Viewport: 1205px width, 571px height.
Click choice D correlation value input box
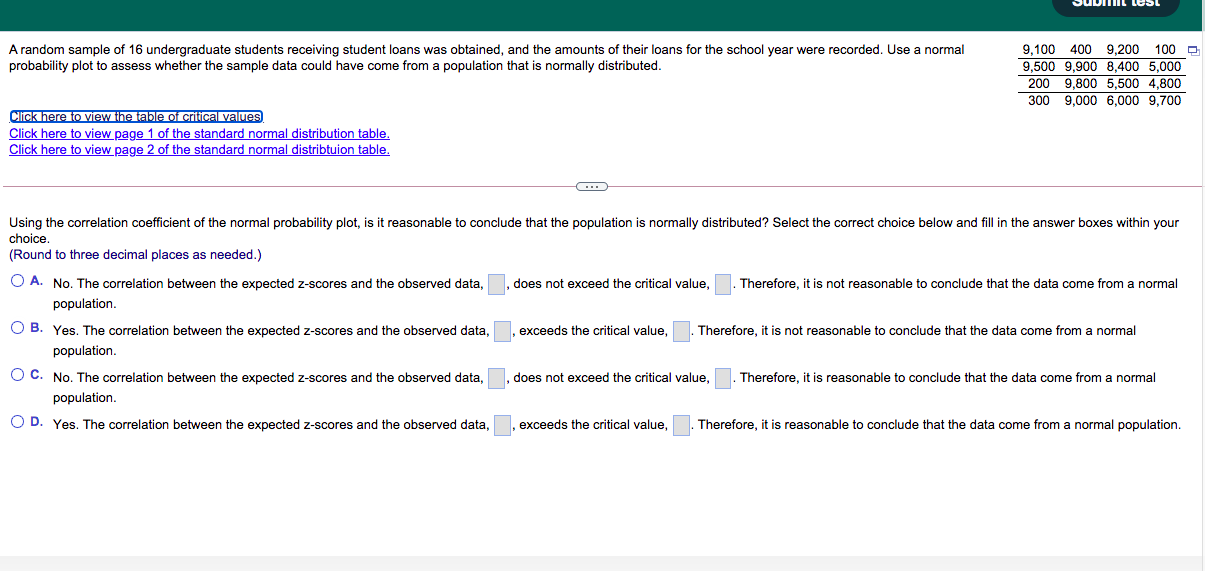[x=503, y=425]
